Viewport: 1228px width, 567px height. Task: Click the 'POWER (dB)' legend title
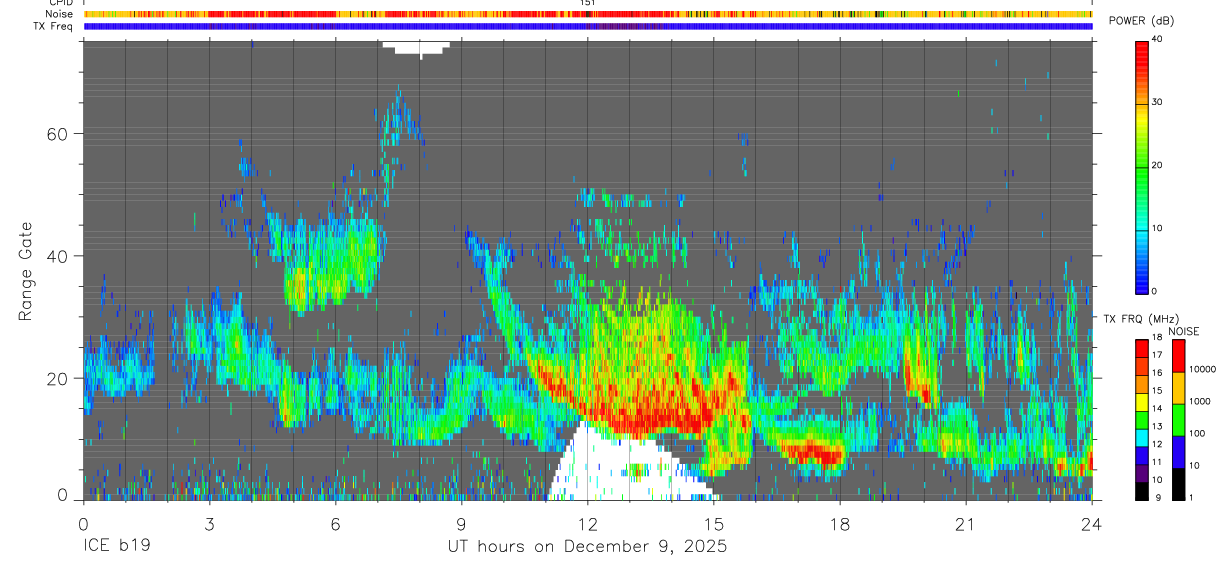pos(1142,21)
